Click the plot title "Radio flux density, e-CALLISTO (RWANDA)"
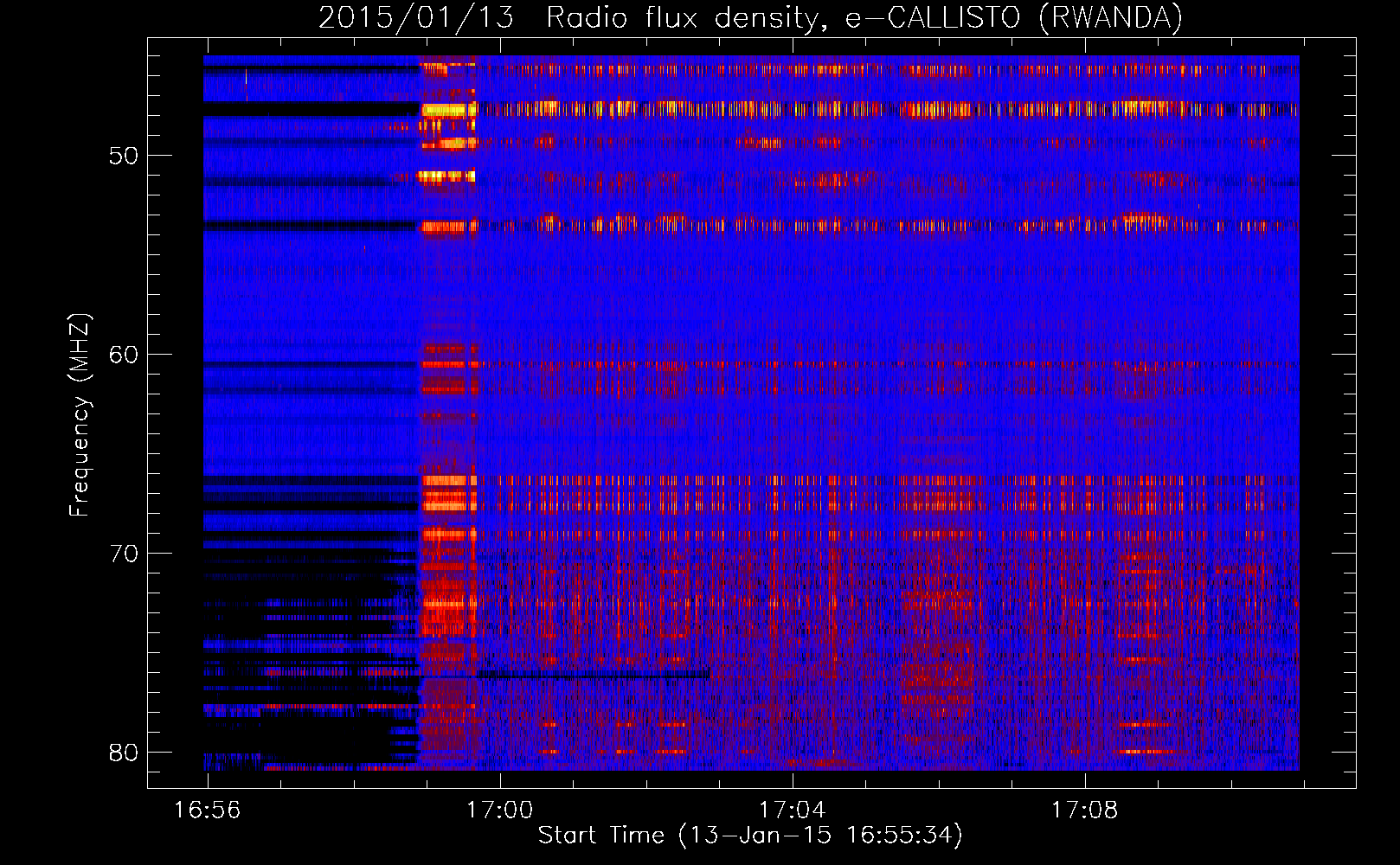 (x=864, y=18)
